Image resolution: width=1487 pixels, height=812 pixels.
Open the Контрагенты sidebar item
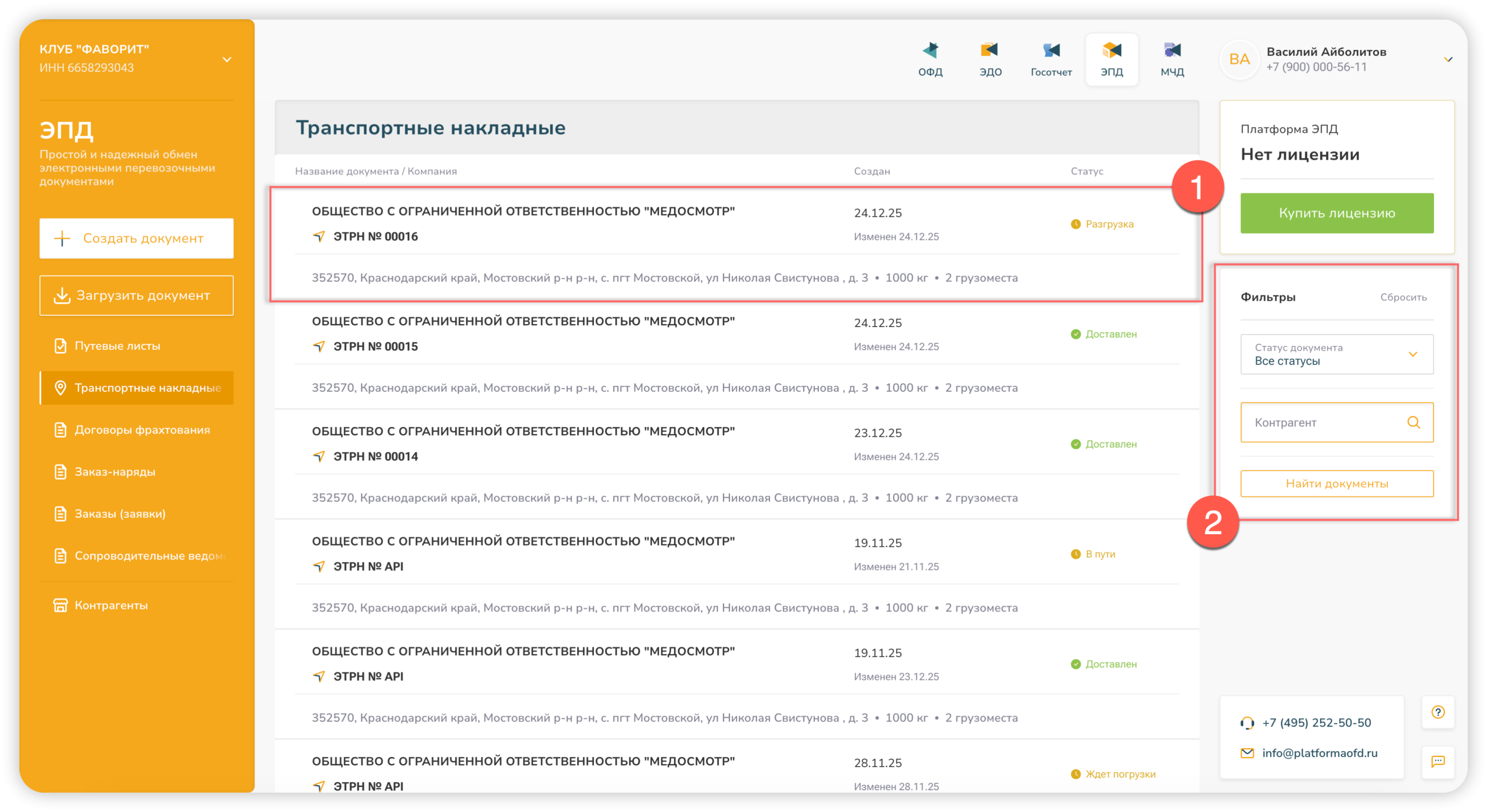click(111, 605)
